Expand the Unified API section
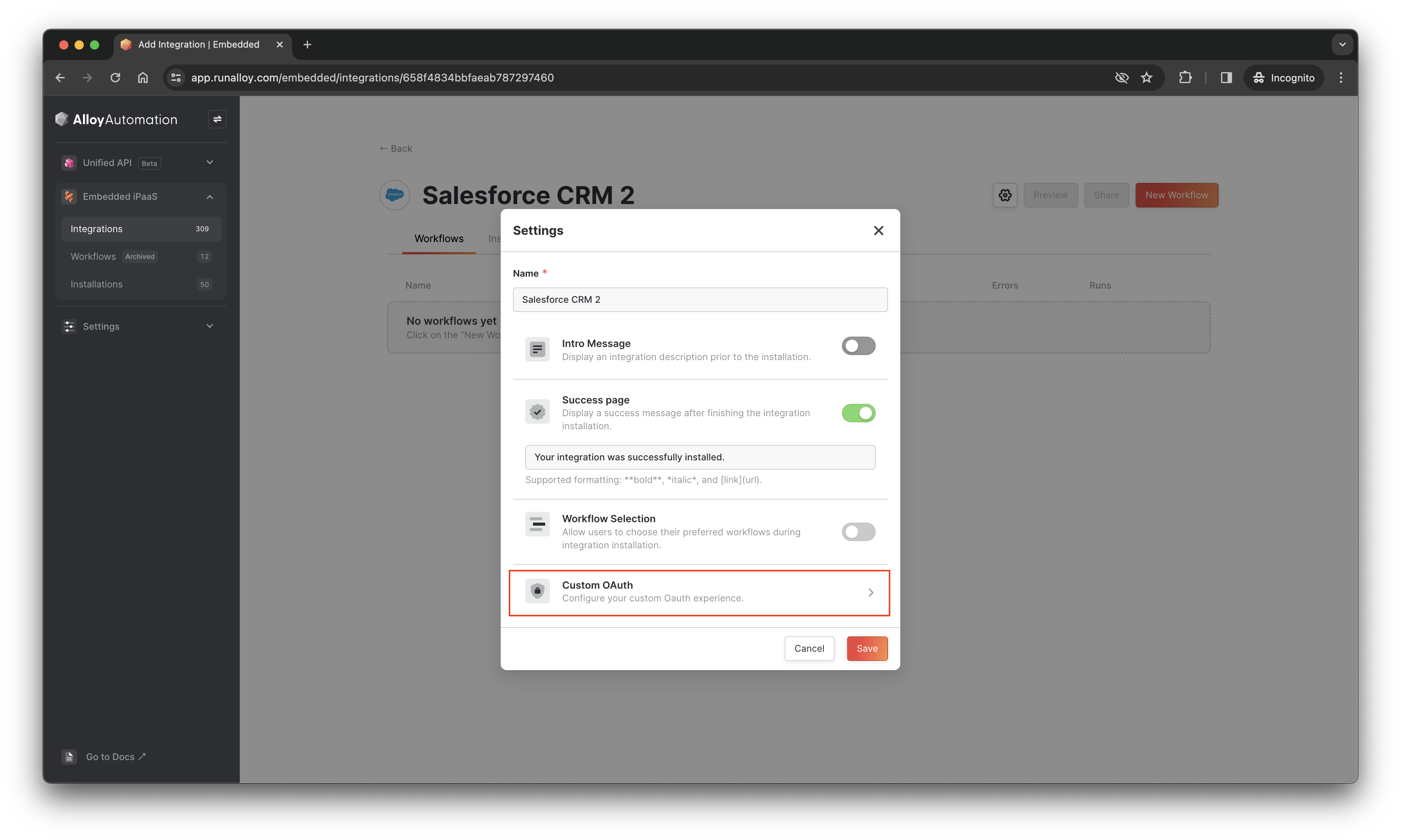1401x840 pixels. 210,163
